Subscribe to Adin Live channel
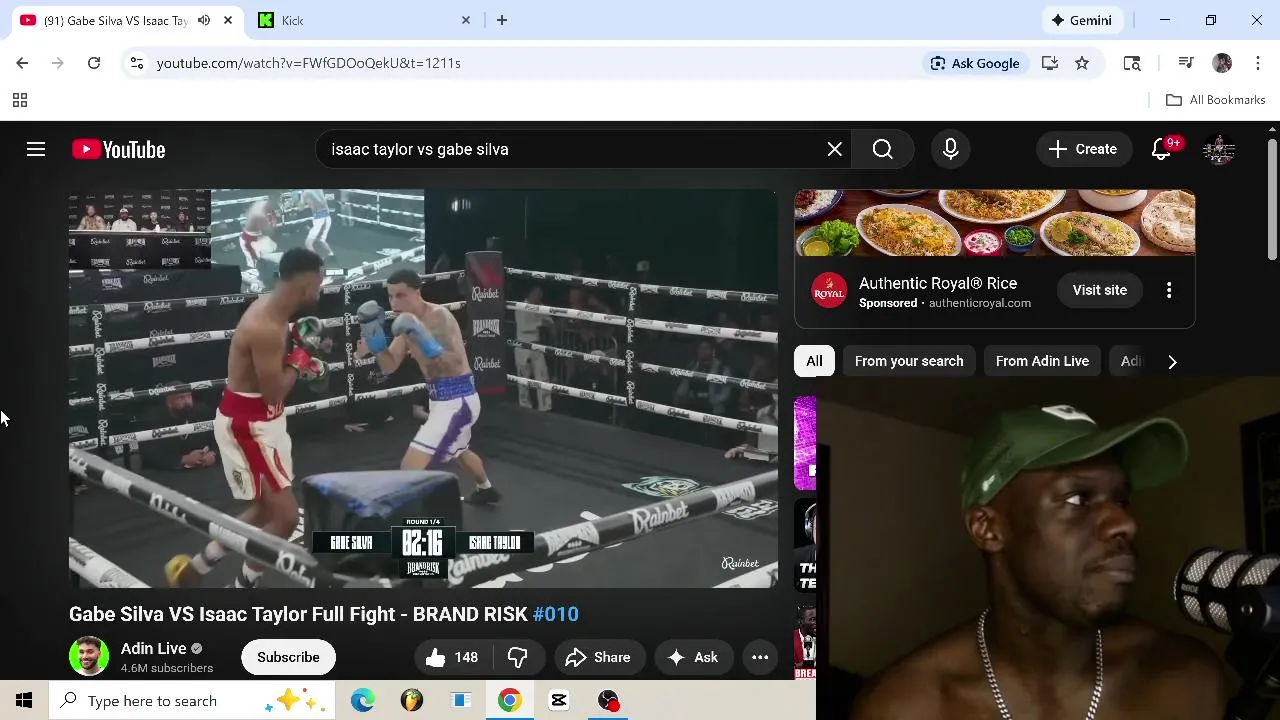This screenshot has height=720, width=1280. tap(288, 657)
